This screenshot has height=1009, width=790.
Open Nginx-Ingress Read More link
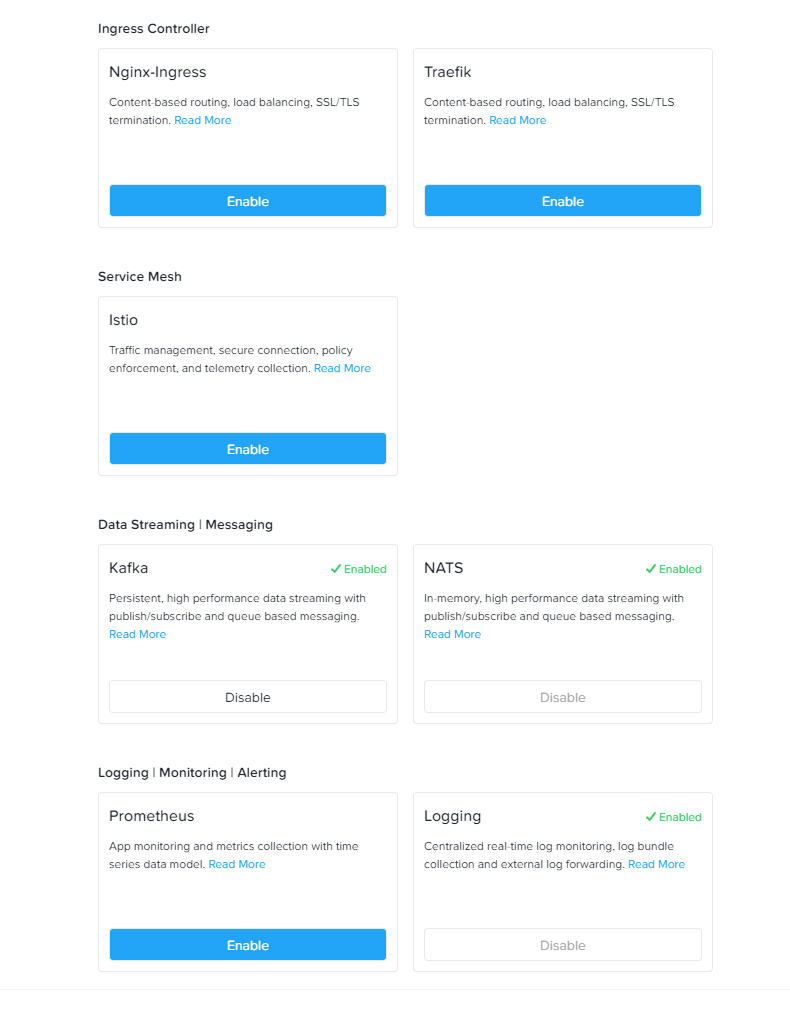click(x=203, y=120)
